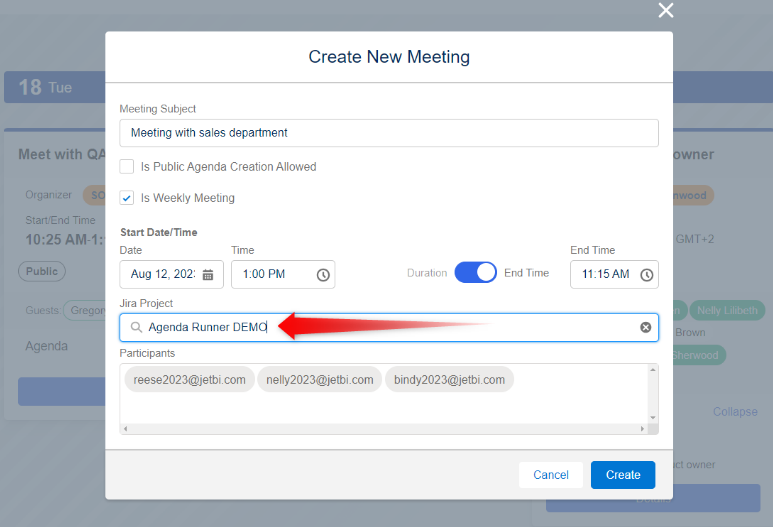Select participant chip bindy2023@jetbi.com
773x527 pixels.
(449, 380)
